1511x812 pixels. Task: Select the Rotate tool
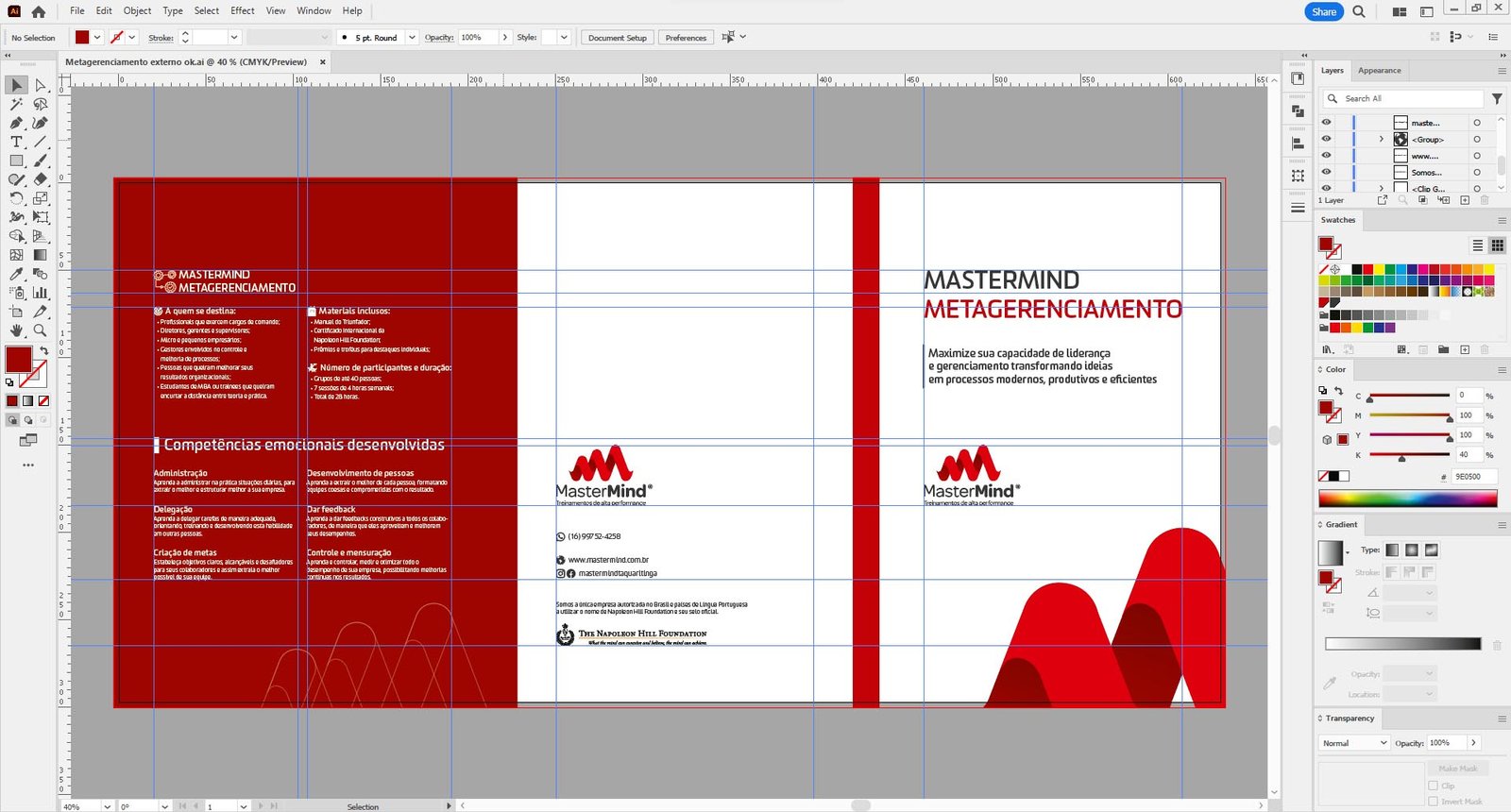pyautogui.click(x=16, y=198)
